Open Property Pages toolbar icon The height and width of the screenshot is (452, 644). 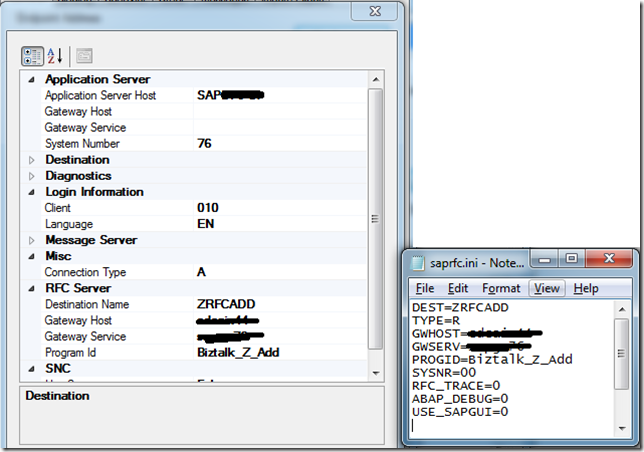click(84, 56)
